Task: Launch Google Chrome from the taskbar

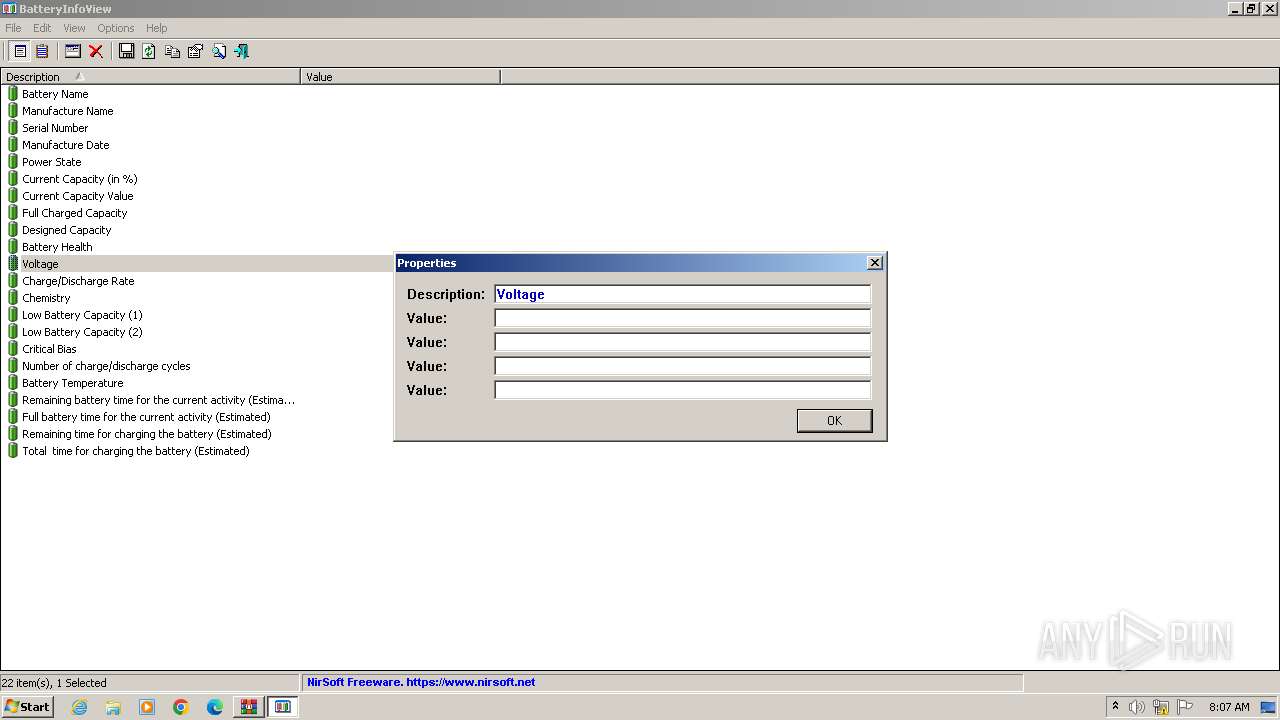Action: (181, 707)
